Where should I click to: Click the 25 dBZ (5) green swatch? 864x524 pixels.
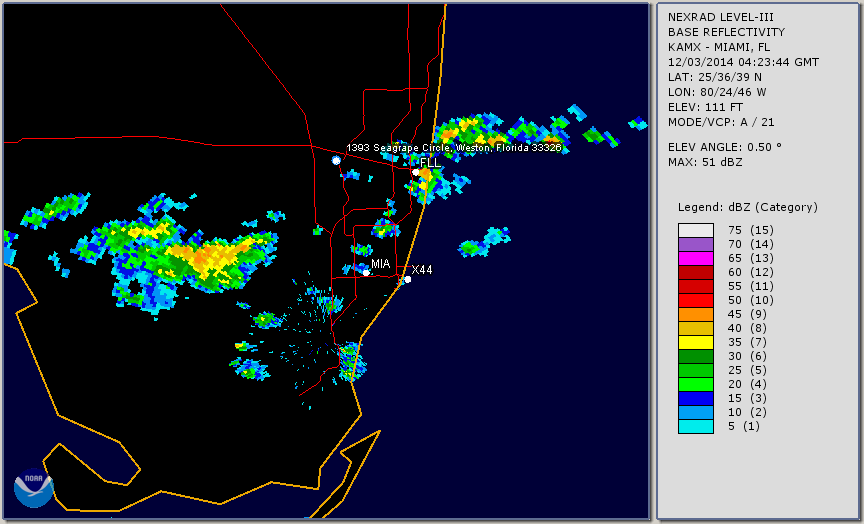(x=696, y=370)
